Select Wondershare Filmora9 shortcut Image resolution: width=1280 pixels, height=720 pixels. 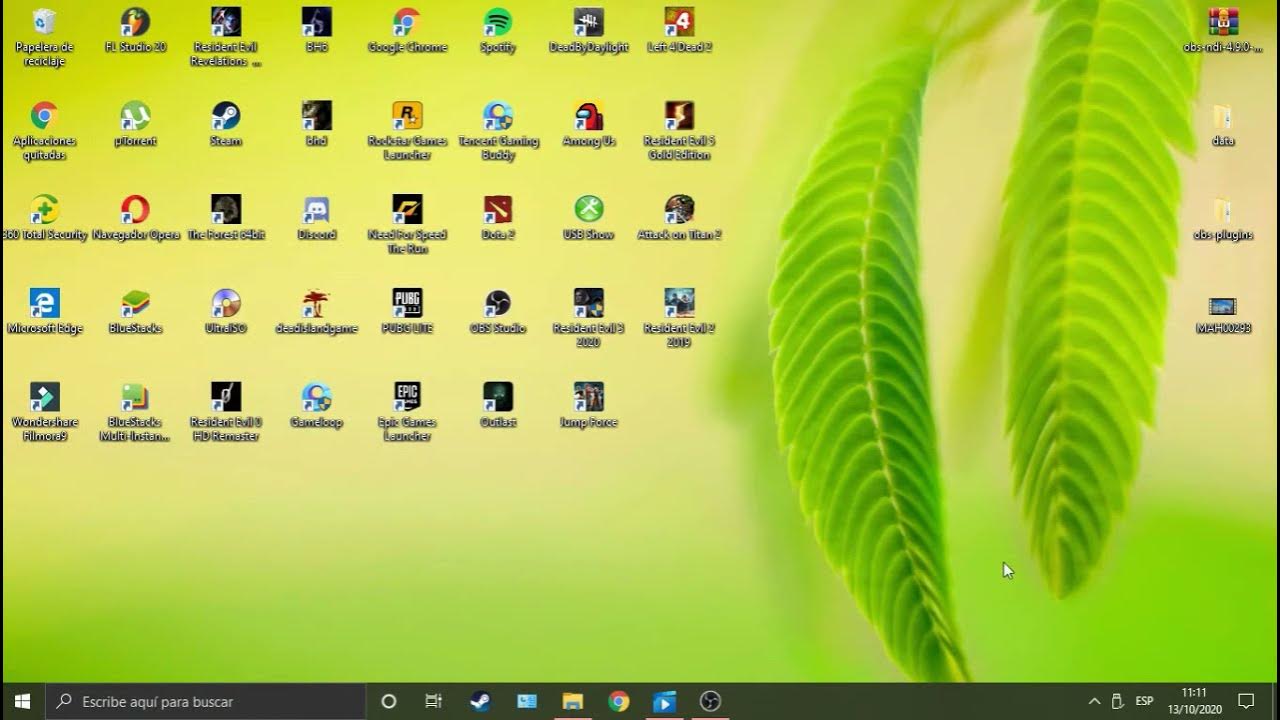click(44, 411)
